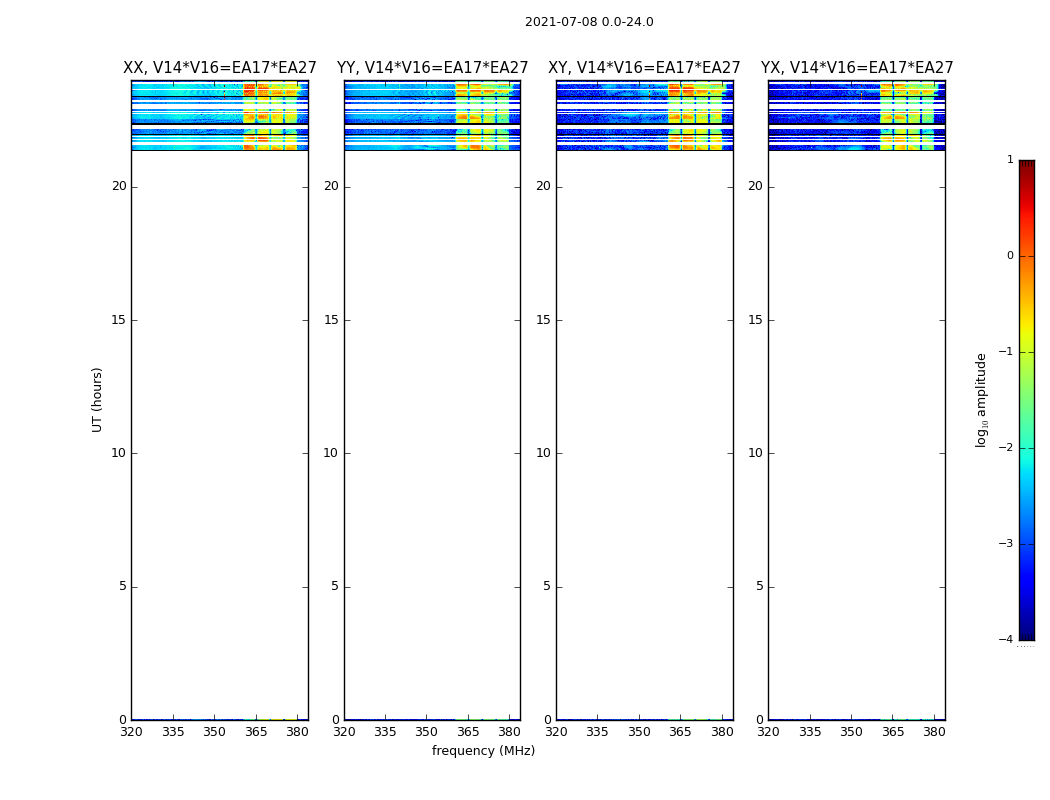Click the "380" frequency tick of the YX panel
1050x800 pixels.
pos(934,732)
